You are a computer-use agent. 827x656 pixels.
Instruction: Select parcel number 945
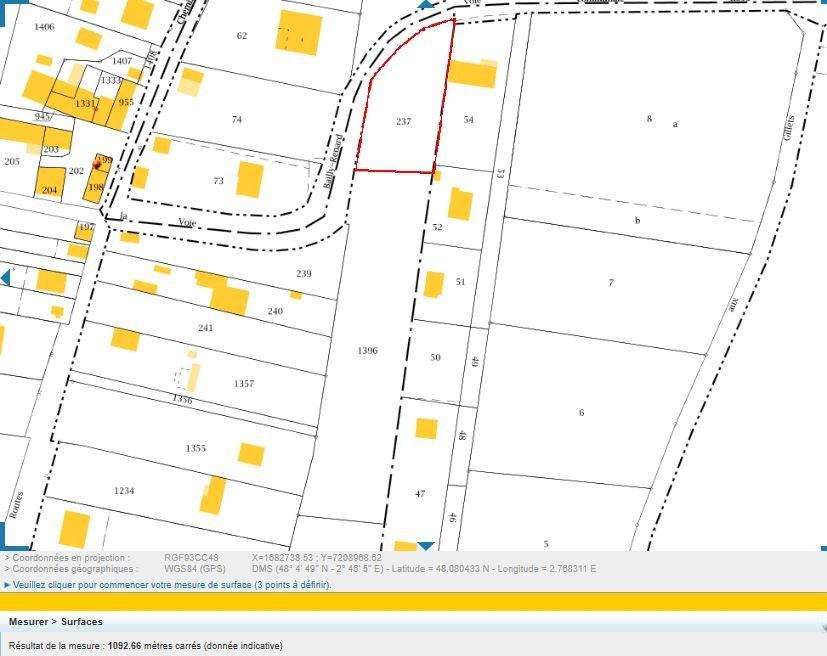coord(42,116)
